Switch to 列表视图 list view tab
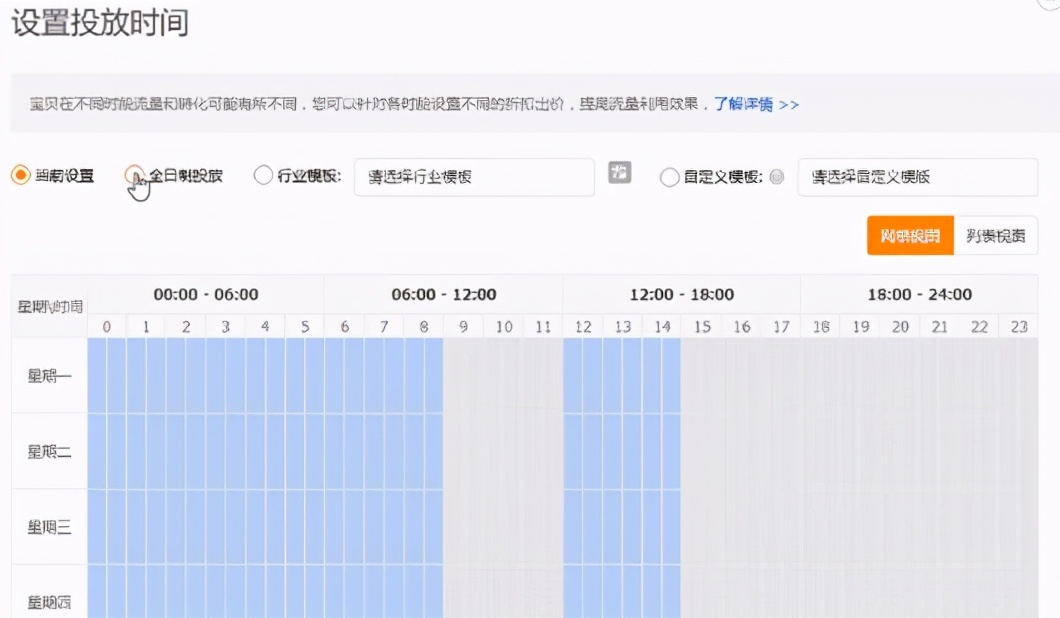 (x=995, y=236)
